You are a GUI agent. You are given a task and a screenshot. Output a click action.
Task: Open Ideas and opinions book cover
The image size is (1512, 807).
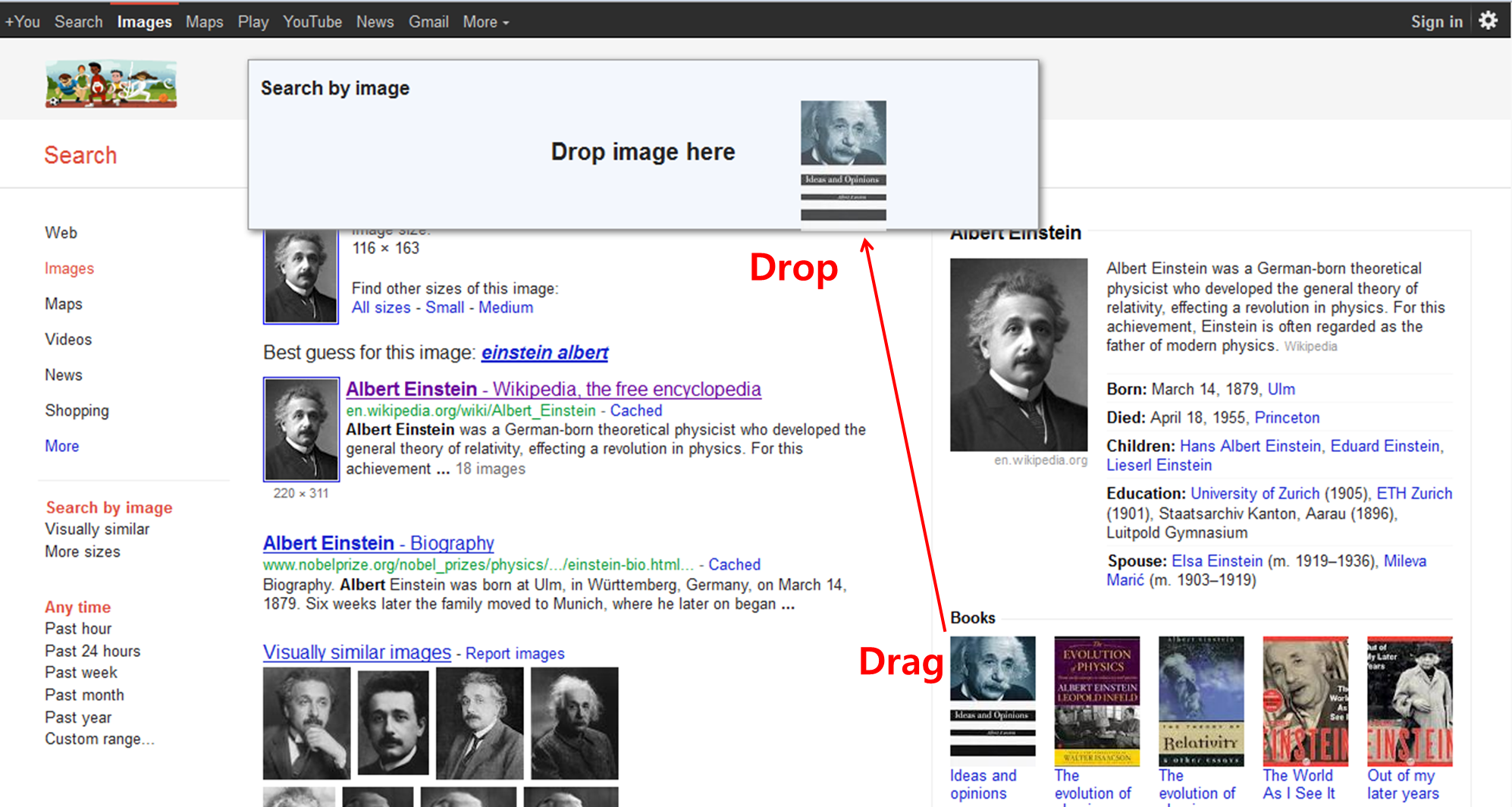pos(993,702)
